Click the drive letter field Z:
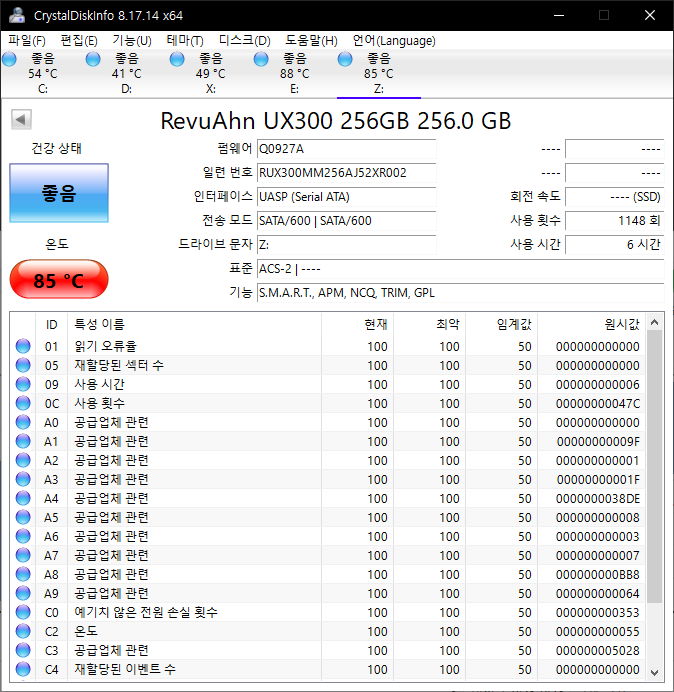Image resolution: width=674 pixels, height=692 pixels. tap(346, 244)
